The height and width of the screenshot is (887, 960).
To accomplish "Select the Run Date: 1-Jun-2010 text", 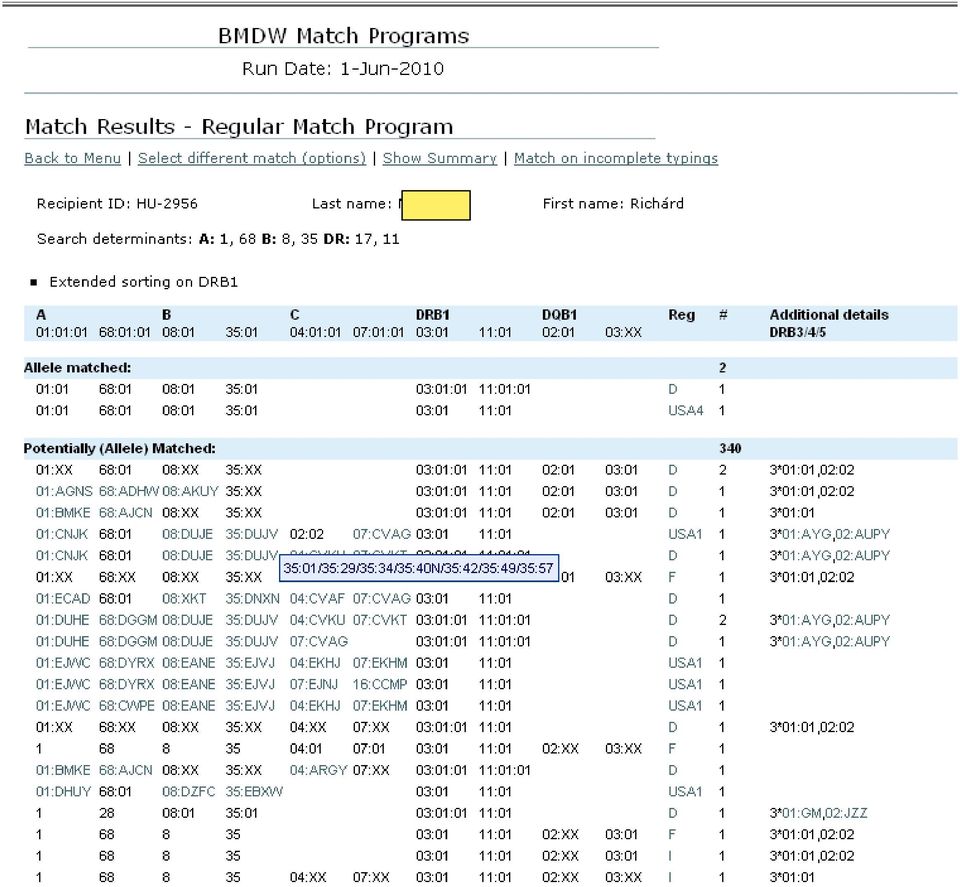I will [x=343, y=68].
